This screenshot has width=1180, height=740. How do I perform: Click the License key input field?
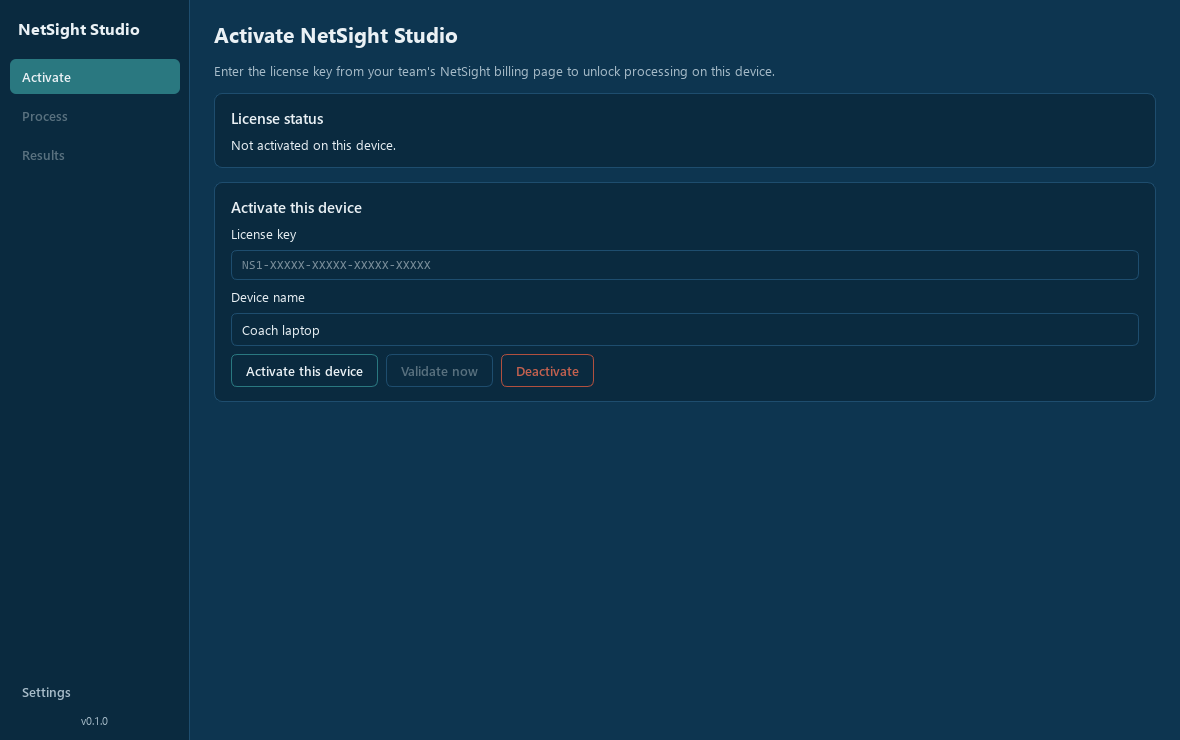click(x=684, y=265)
